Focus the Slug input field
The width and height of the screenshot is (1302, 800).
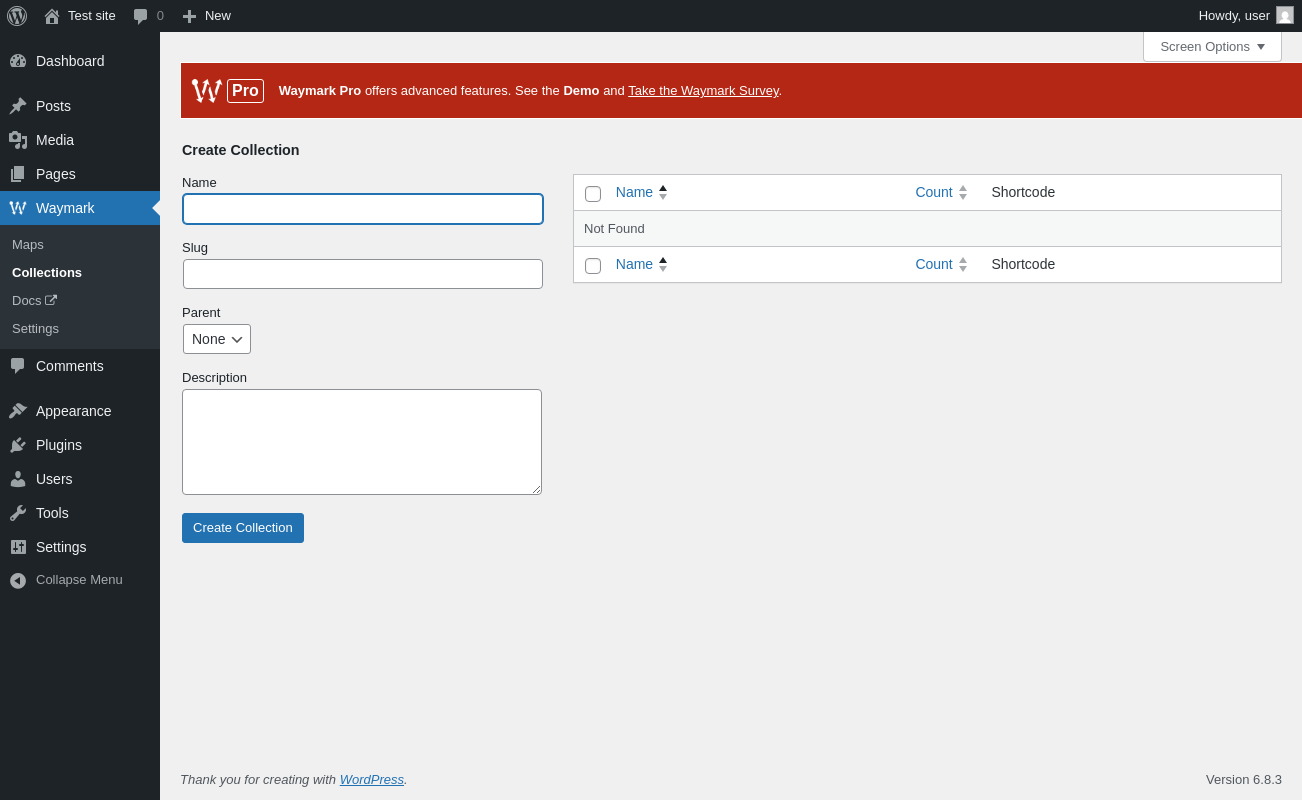(363, 274)
